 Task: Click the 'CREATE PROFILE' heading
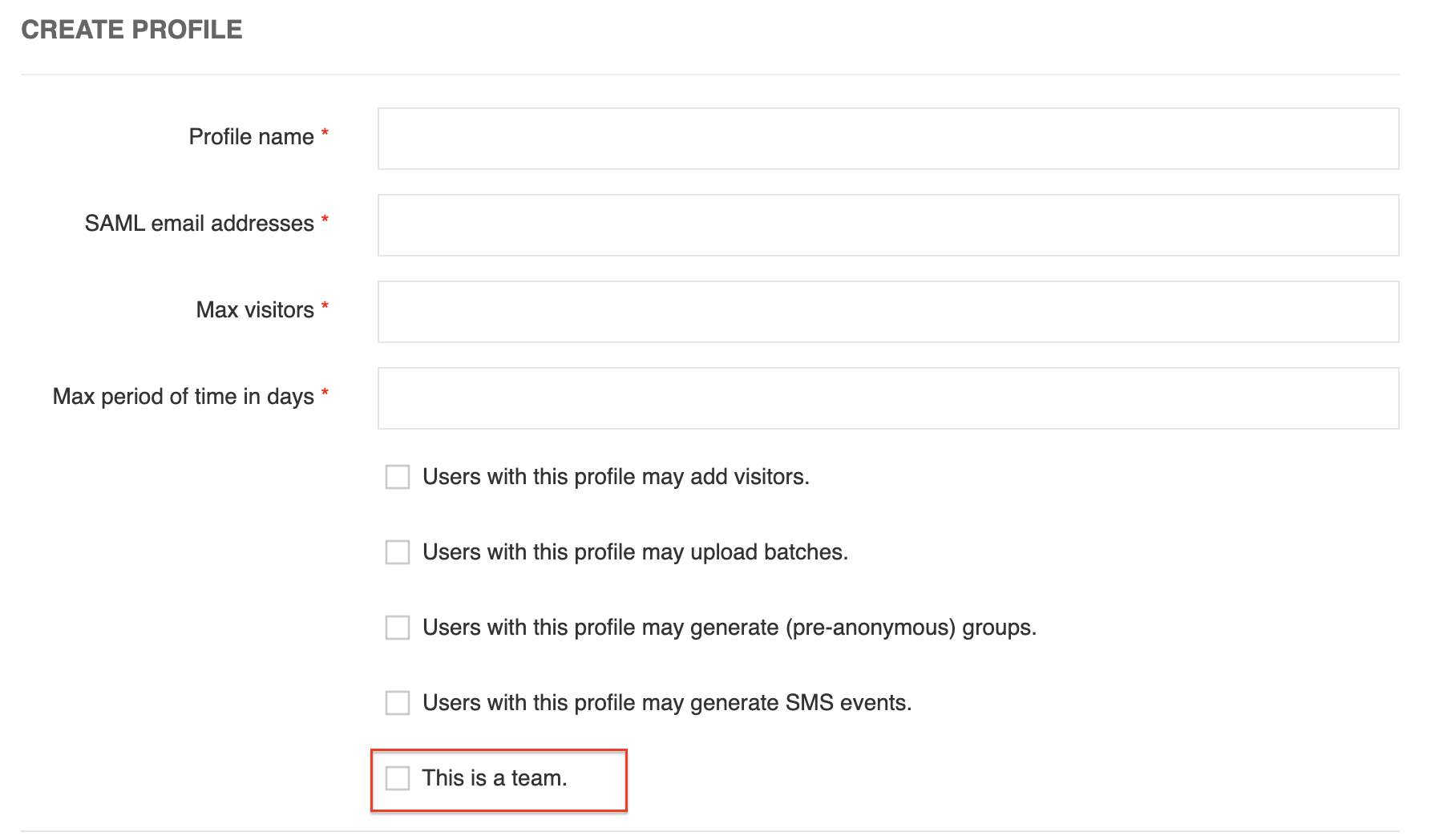[x=131, y=30]
